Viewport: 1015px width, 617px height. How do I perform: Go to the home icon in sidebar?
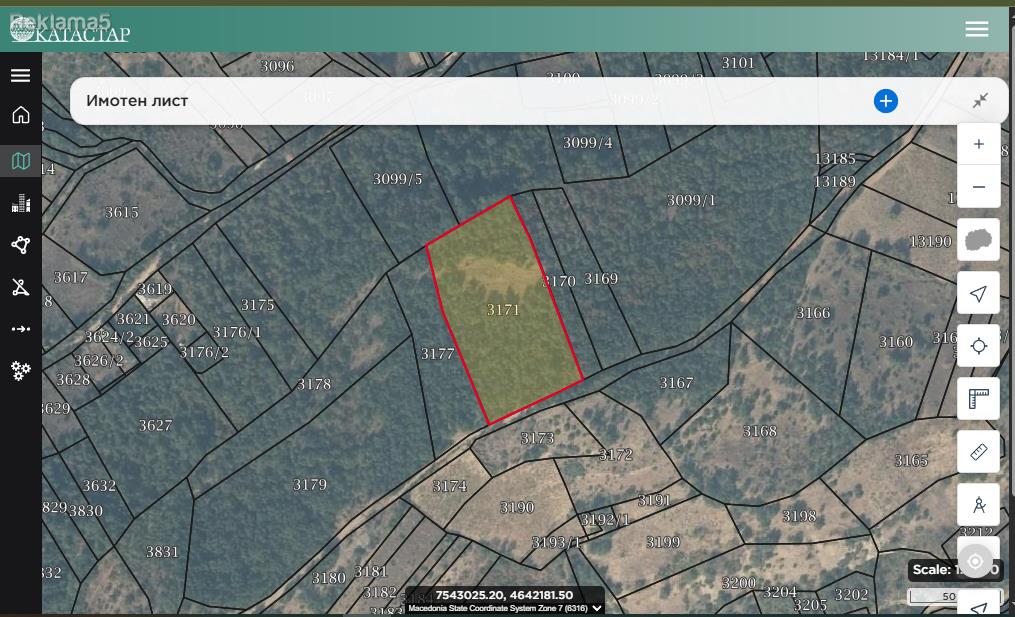[21, 115]
